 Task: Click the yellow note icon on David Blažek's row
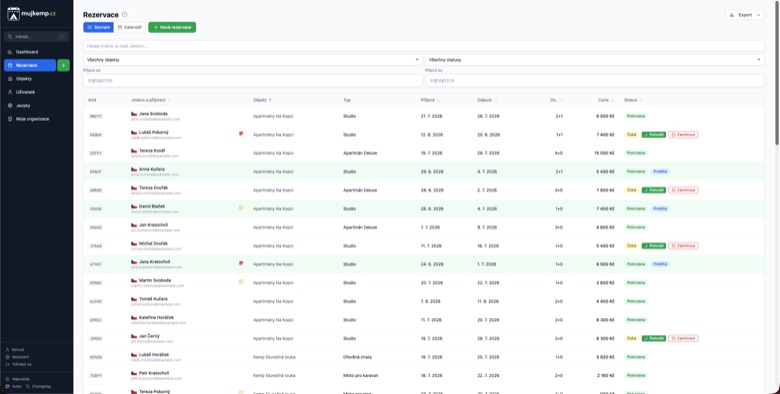[x=241, y=207]
